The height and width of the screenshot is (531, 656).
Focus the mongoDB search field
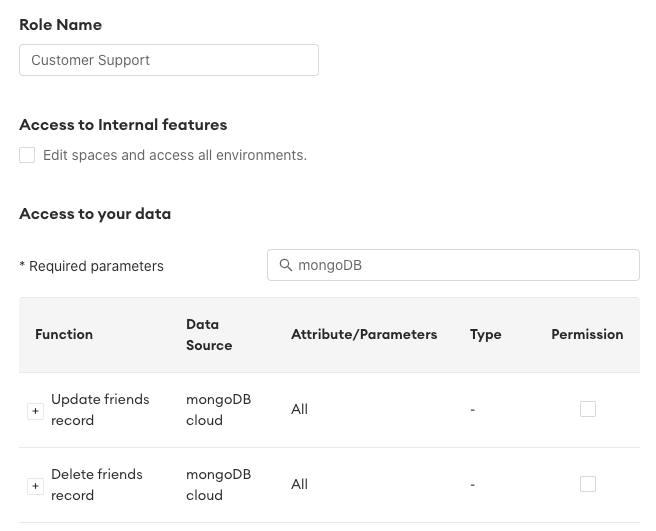point(460,265)
